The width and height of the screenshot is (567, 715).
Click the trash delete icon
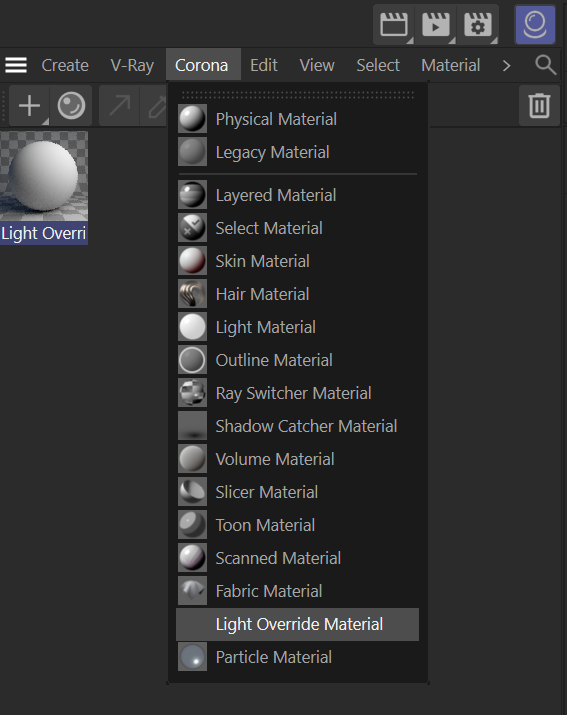pyautogui.click(x=539, y=106)
